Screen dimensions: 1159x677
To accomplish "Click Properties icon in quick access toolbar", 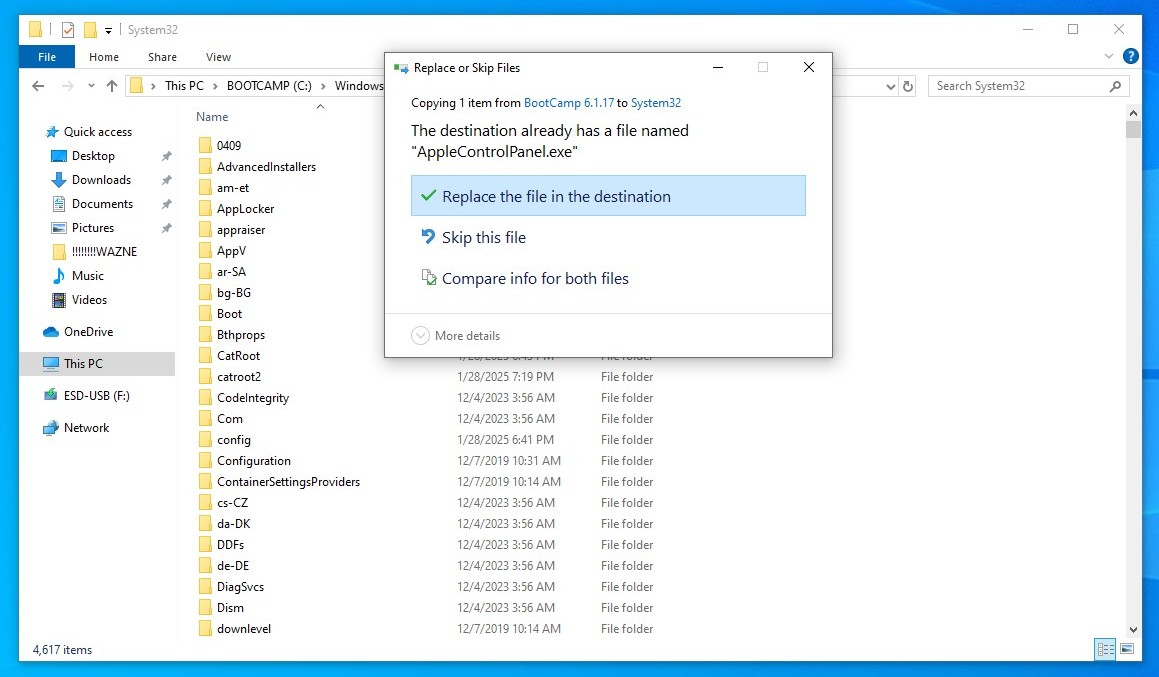I will (68, 30).
